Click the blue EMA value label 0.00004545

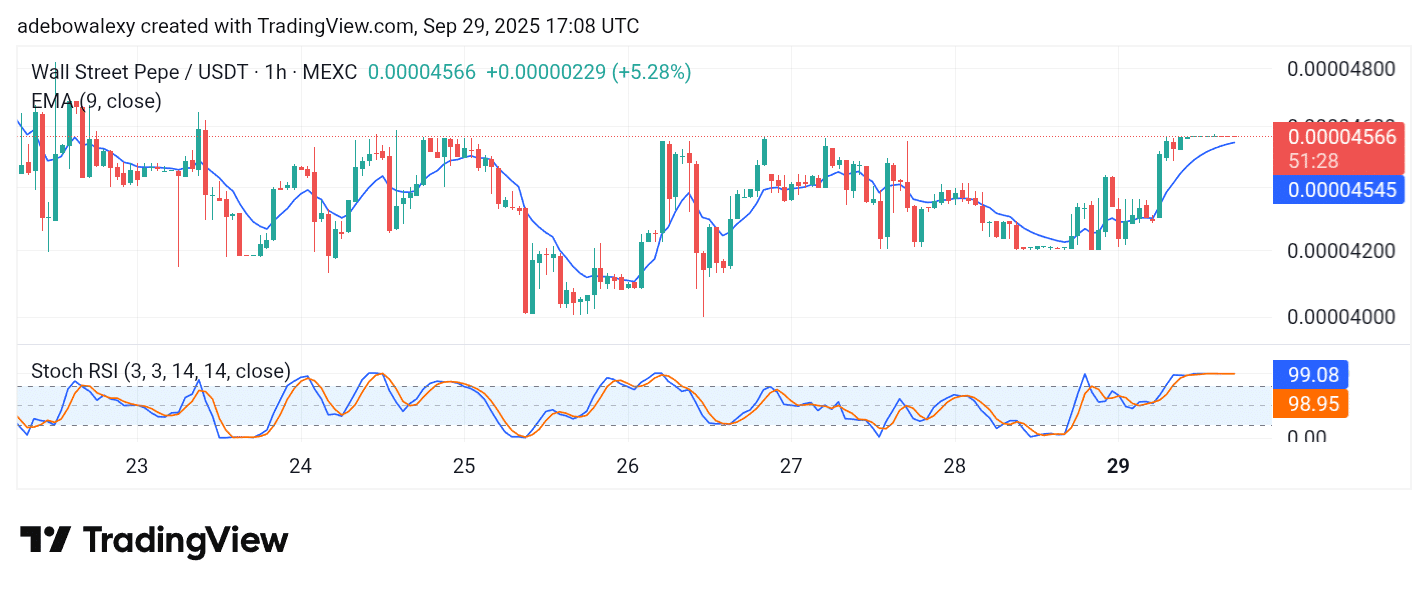(x=1341, y=189)
